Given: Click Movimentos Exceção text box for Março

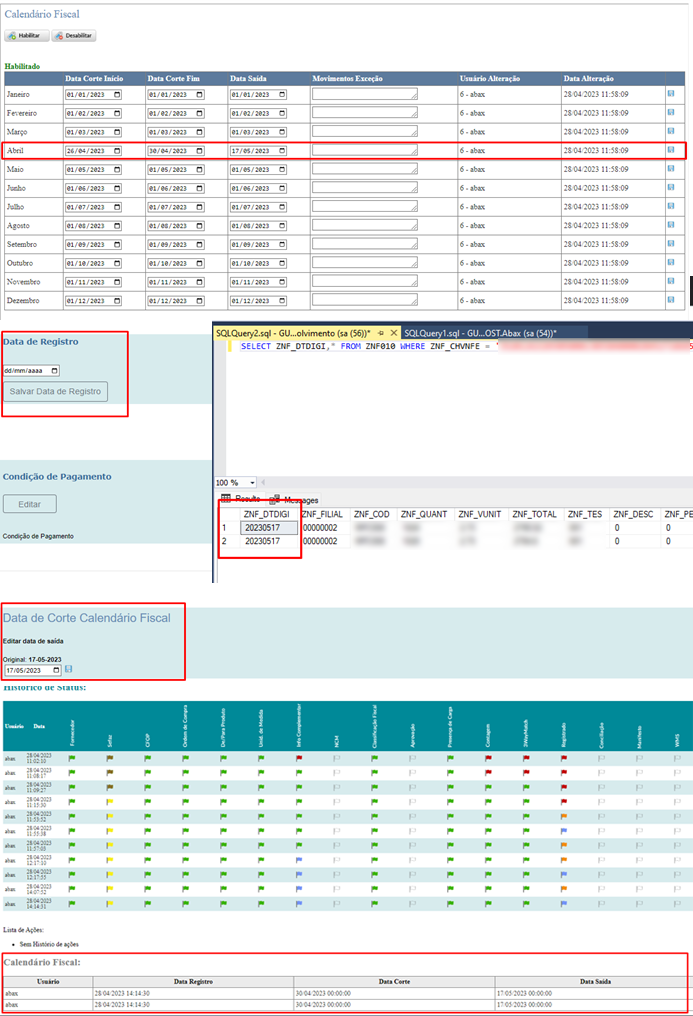Looking at the screenshot, I should (364, 132).
